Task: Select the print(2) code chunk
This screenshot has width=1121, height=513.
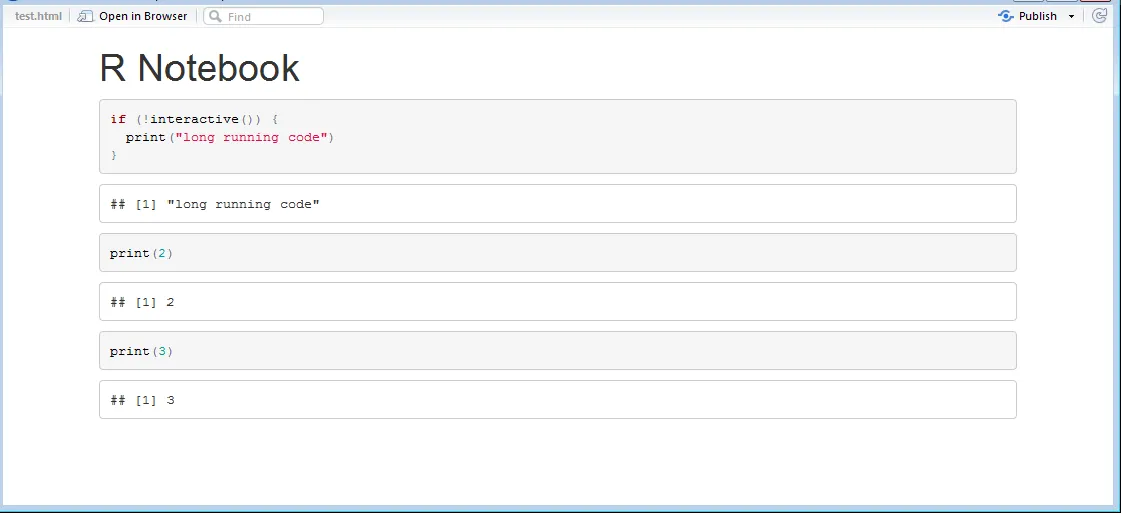Action: pos(557,253)
